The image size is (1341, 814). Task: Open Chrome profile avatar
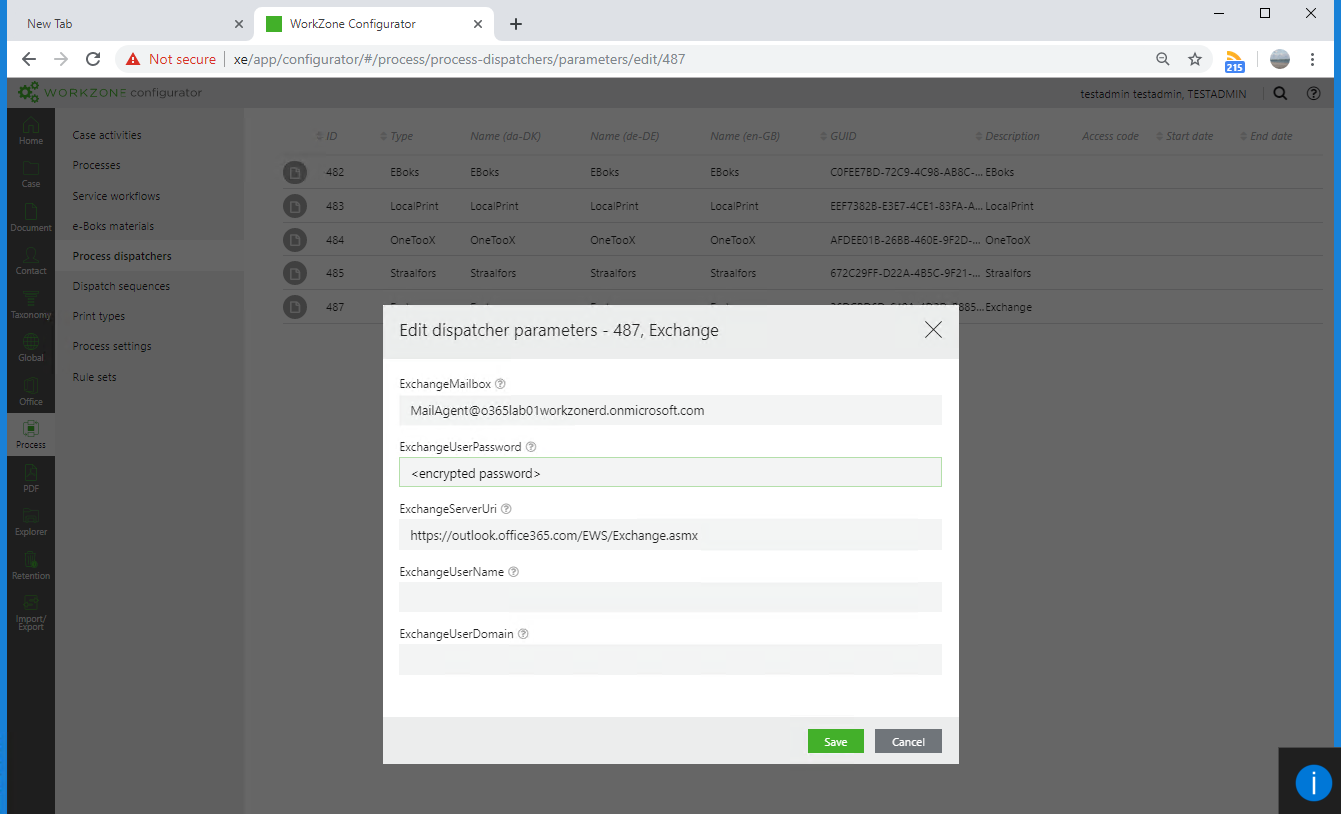coord(1280,59)
